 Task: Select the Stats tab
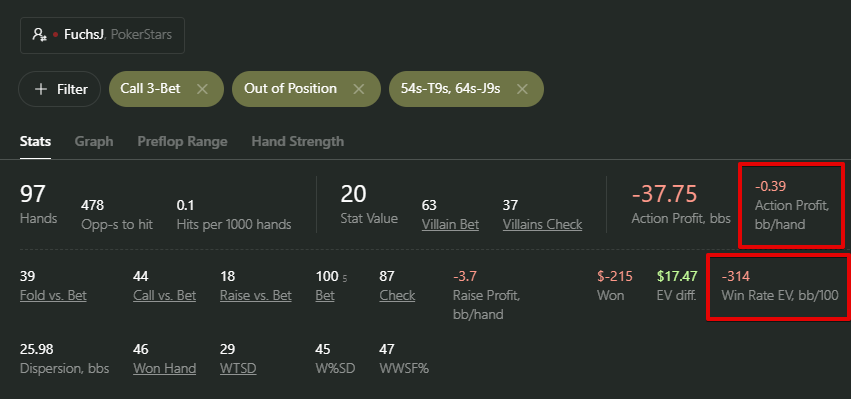coord(35,141)
